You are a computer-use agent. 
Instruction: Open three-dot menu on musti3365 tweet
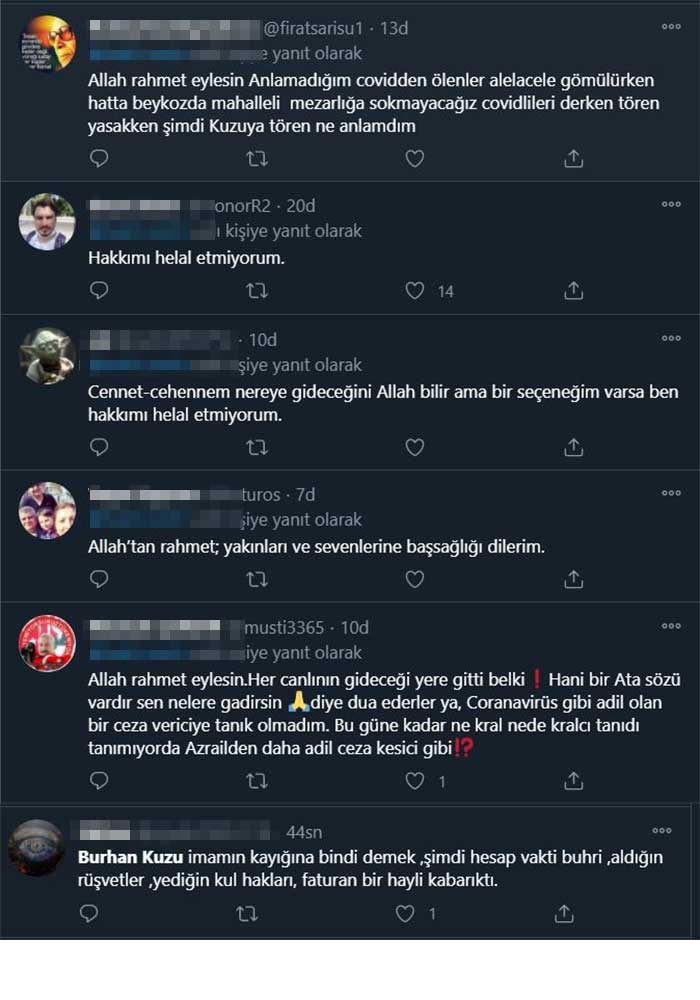pyautogui.click(x=671, y=626)
